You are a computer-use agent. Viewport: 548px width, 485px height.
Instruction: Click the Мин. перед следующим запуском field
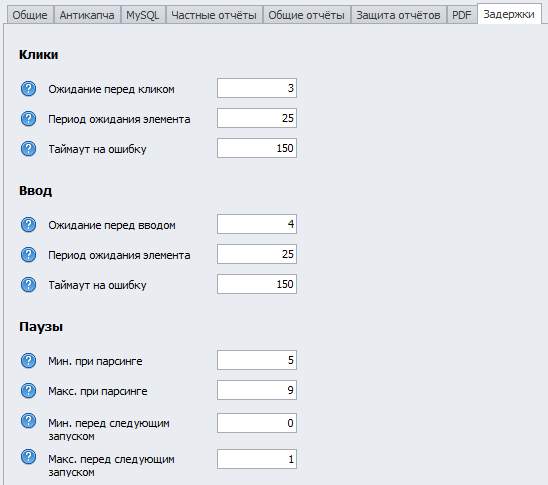[257, 423]
